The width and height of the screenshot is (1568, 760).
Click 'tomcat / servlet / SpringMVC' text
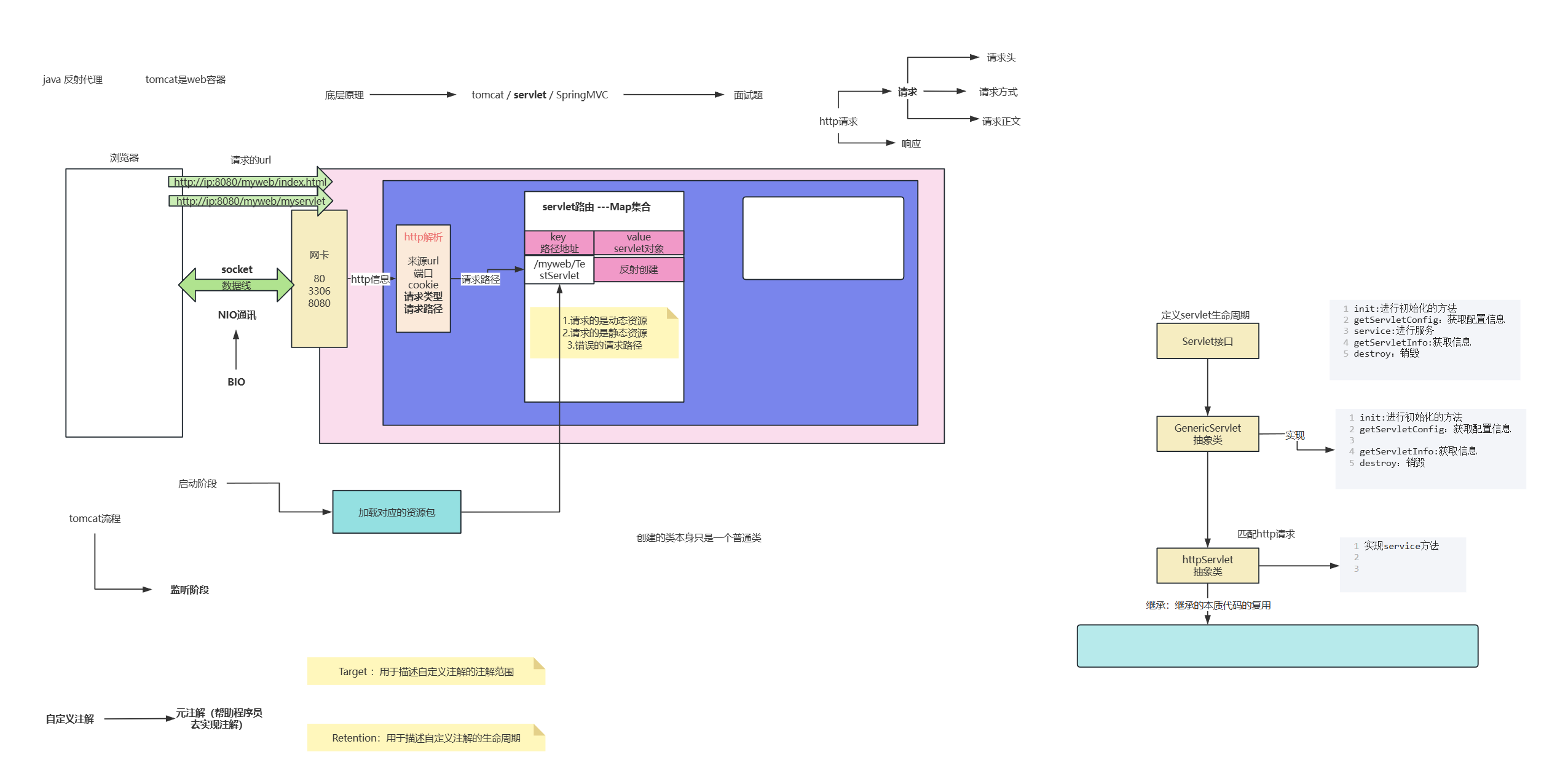tap(540, 95)
